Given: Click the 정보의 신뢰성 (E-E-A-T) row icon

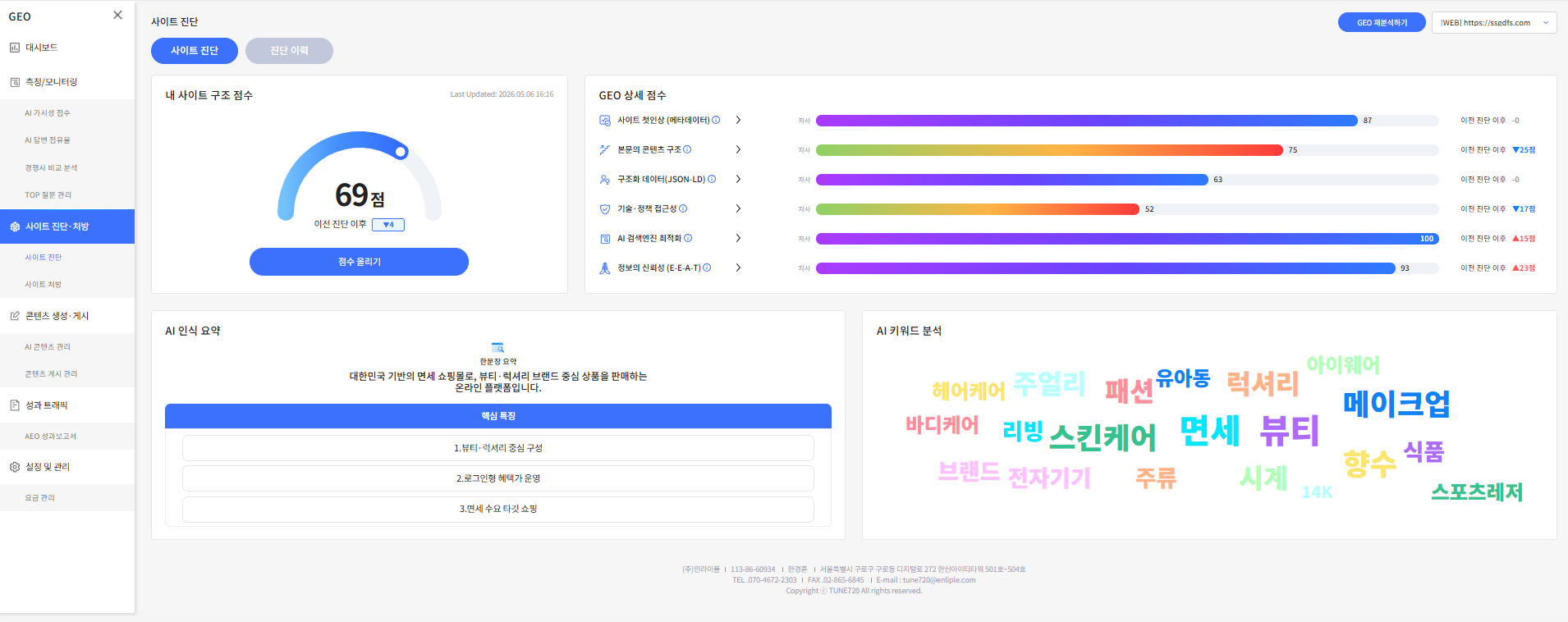Looking at the screenshot, I should 605,268.
